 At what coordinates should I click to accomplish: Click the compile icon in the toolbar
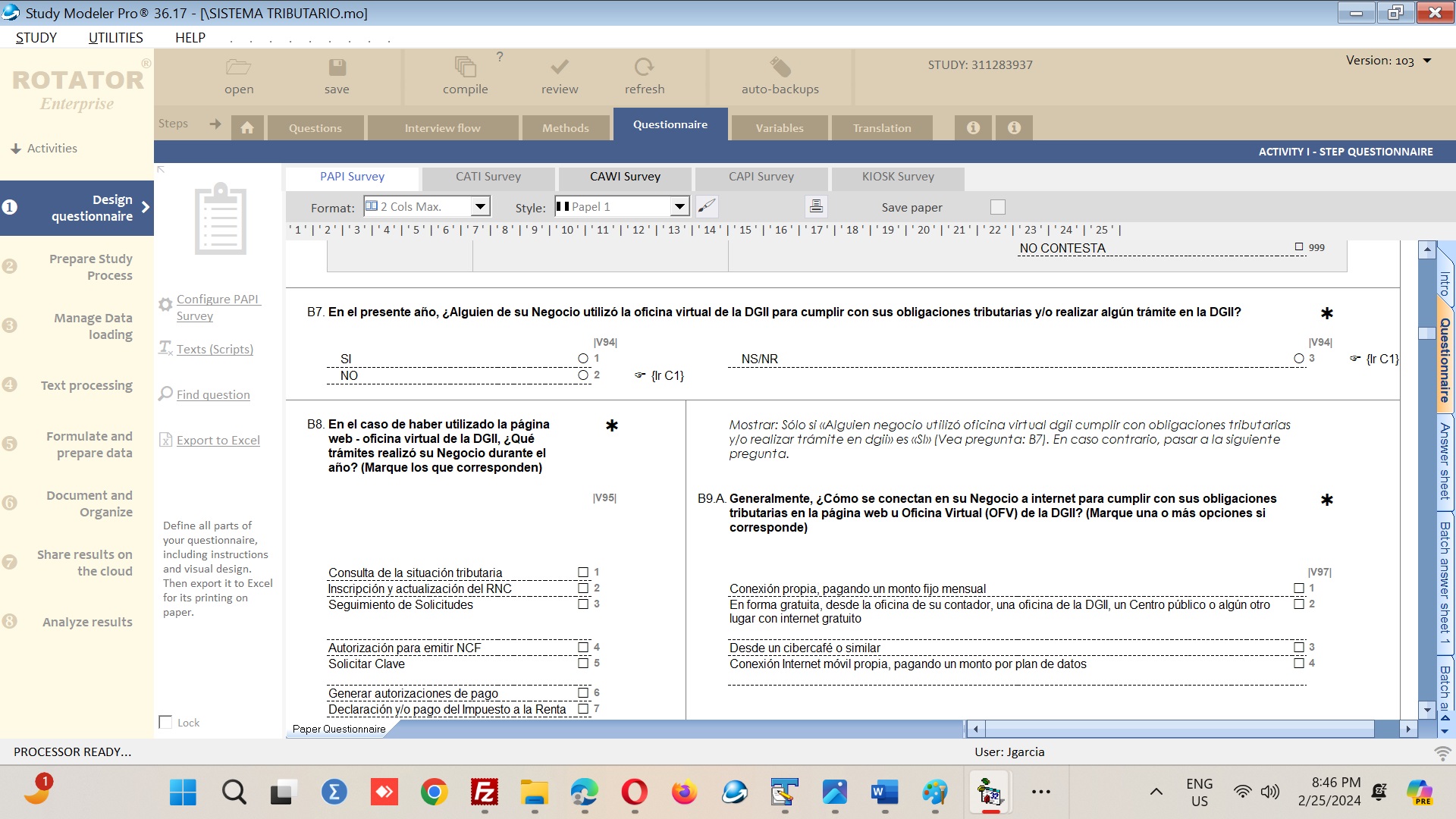click(465, 67)
